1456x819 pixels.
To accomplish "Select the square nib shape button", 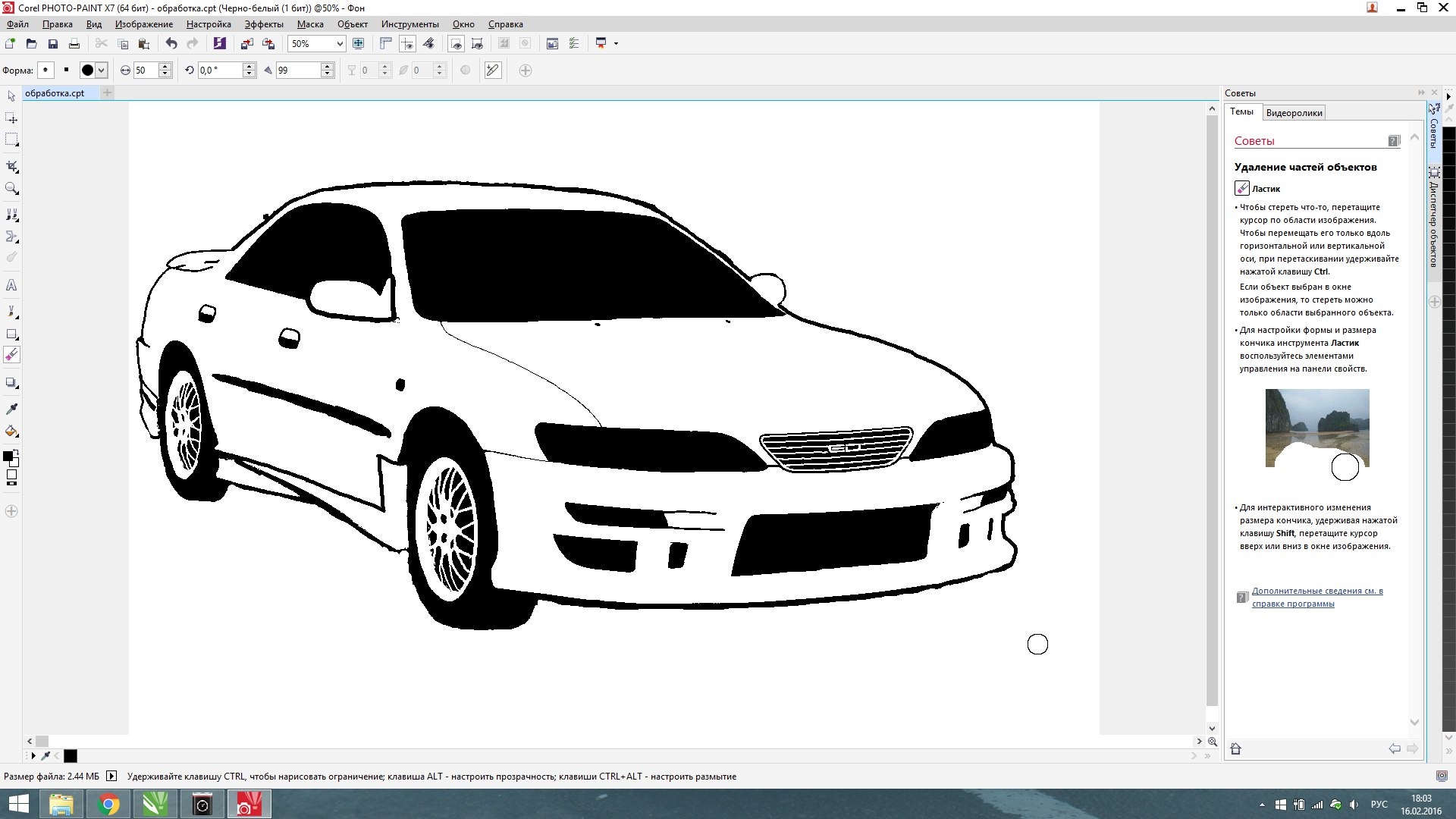I will click(66, 71).
